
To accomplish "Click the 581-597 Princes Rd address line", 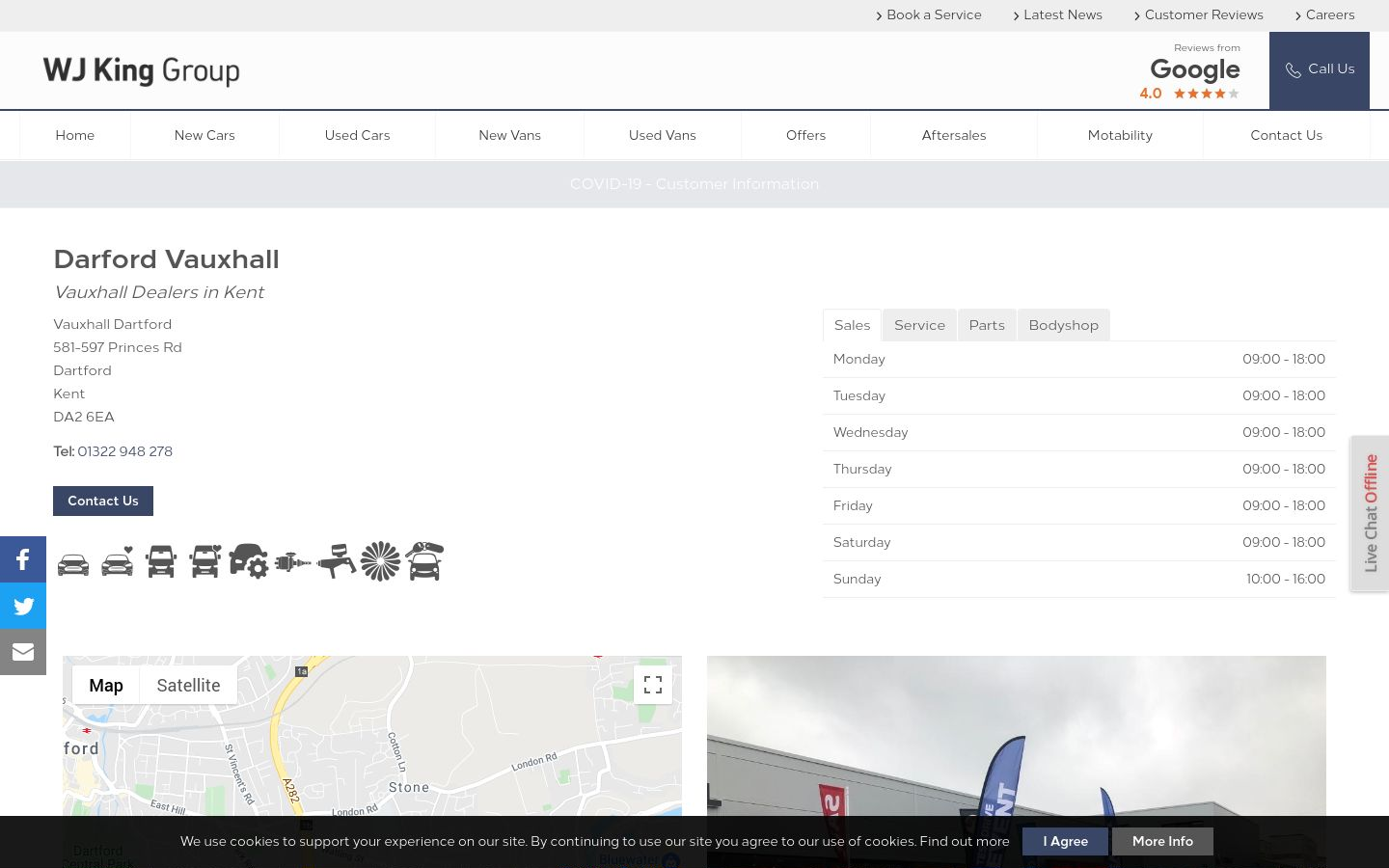I will coord(118,347).
